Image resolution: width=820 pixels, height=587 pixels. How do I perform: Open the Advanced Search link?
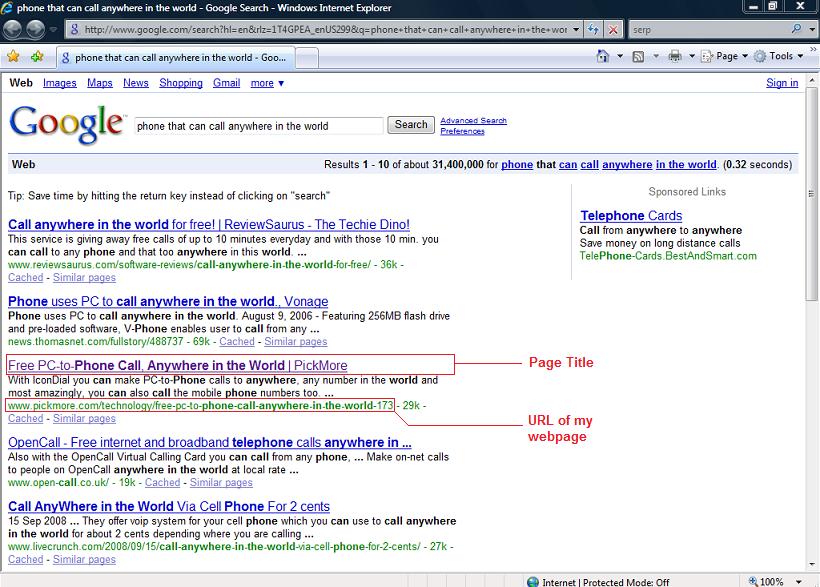(473, 120)
